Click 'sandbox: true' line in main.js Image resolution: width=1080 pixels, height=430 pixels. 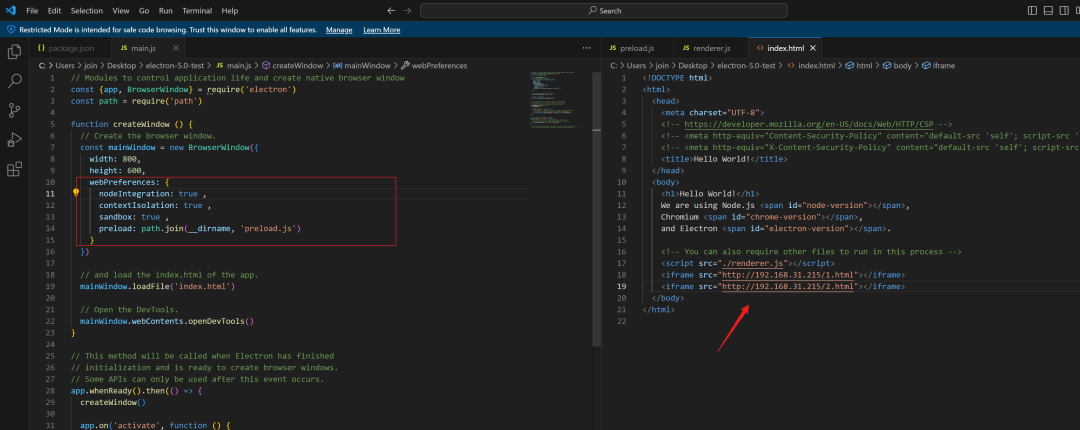pos(134,217)
